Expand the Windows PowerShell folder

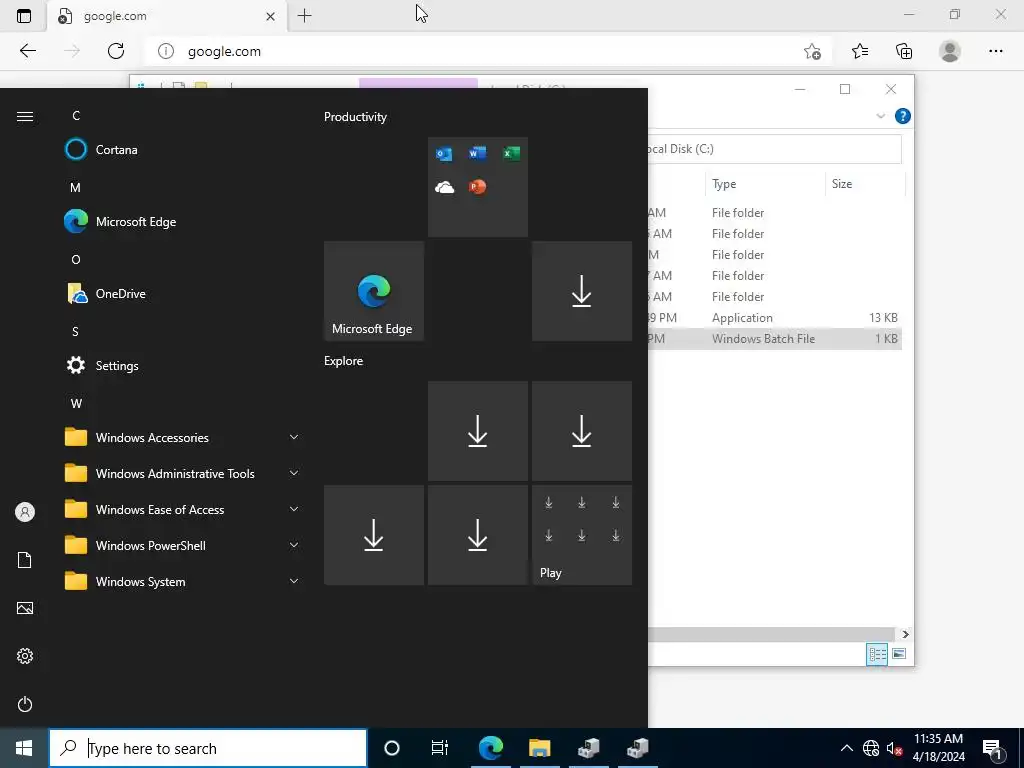pyautogui.click(x=183, y=545)
